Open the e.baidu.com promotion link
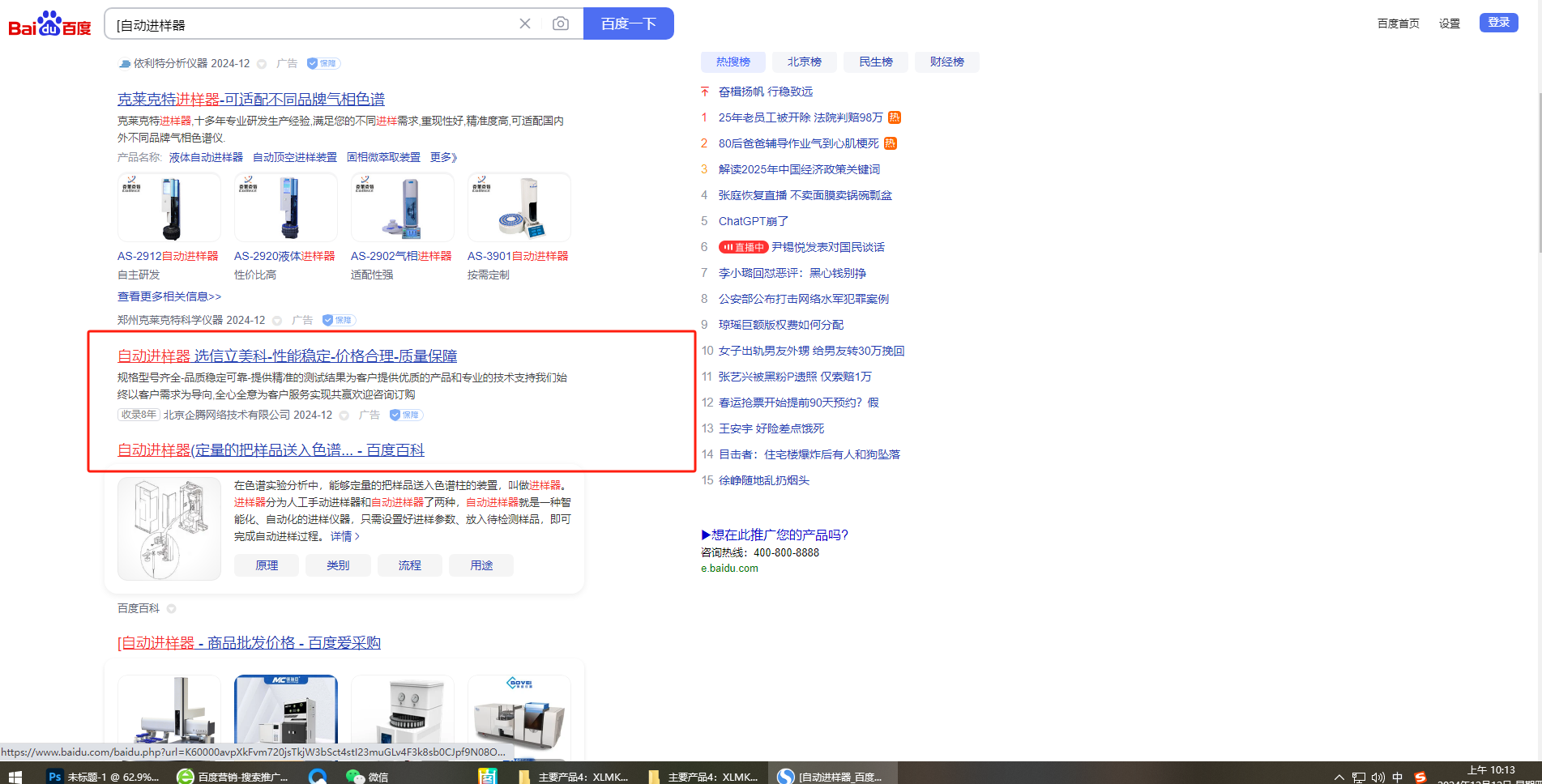Image resolution: width=1542 pixels, height=784 pixels. 729,569
